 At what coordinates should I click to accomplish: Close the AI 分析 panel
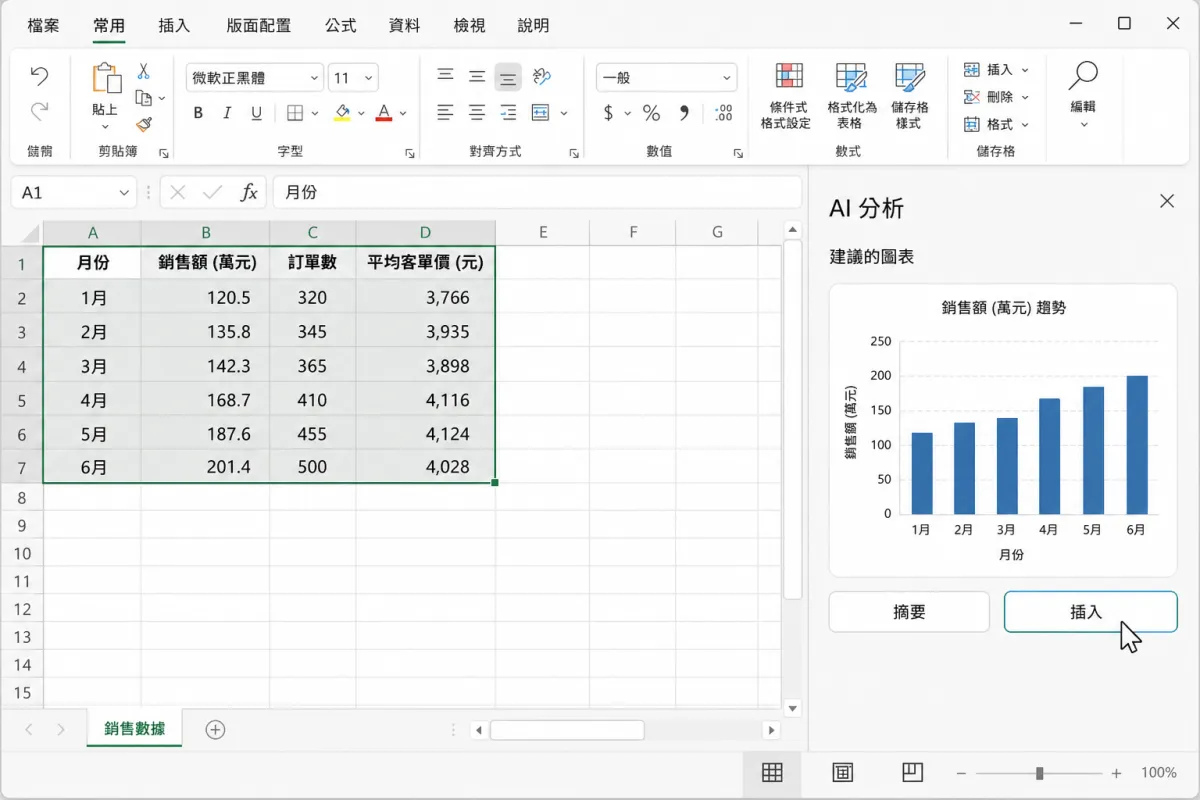[1167, 201]
